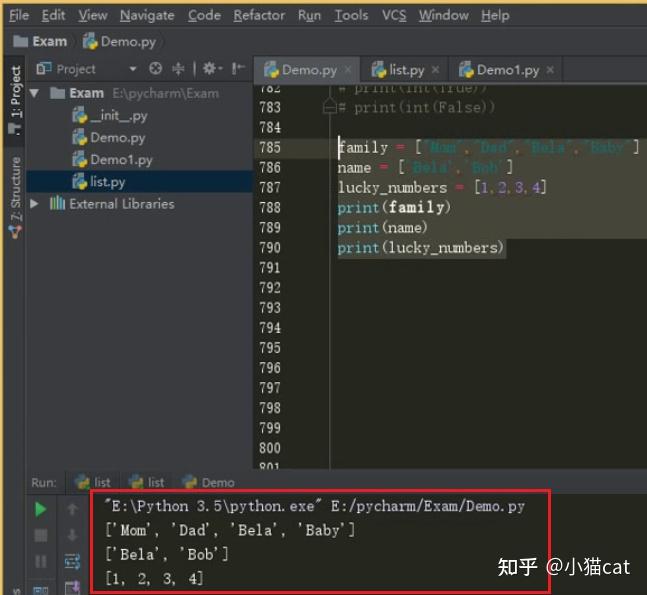Click the up arrow in run toolbar
The width and height of the screenshot is (647, 595).
72,509
